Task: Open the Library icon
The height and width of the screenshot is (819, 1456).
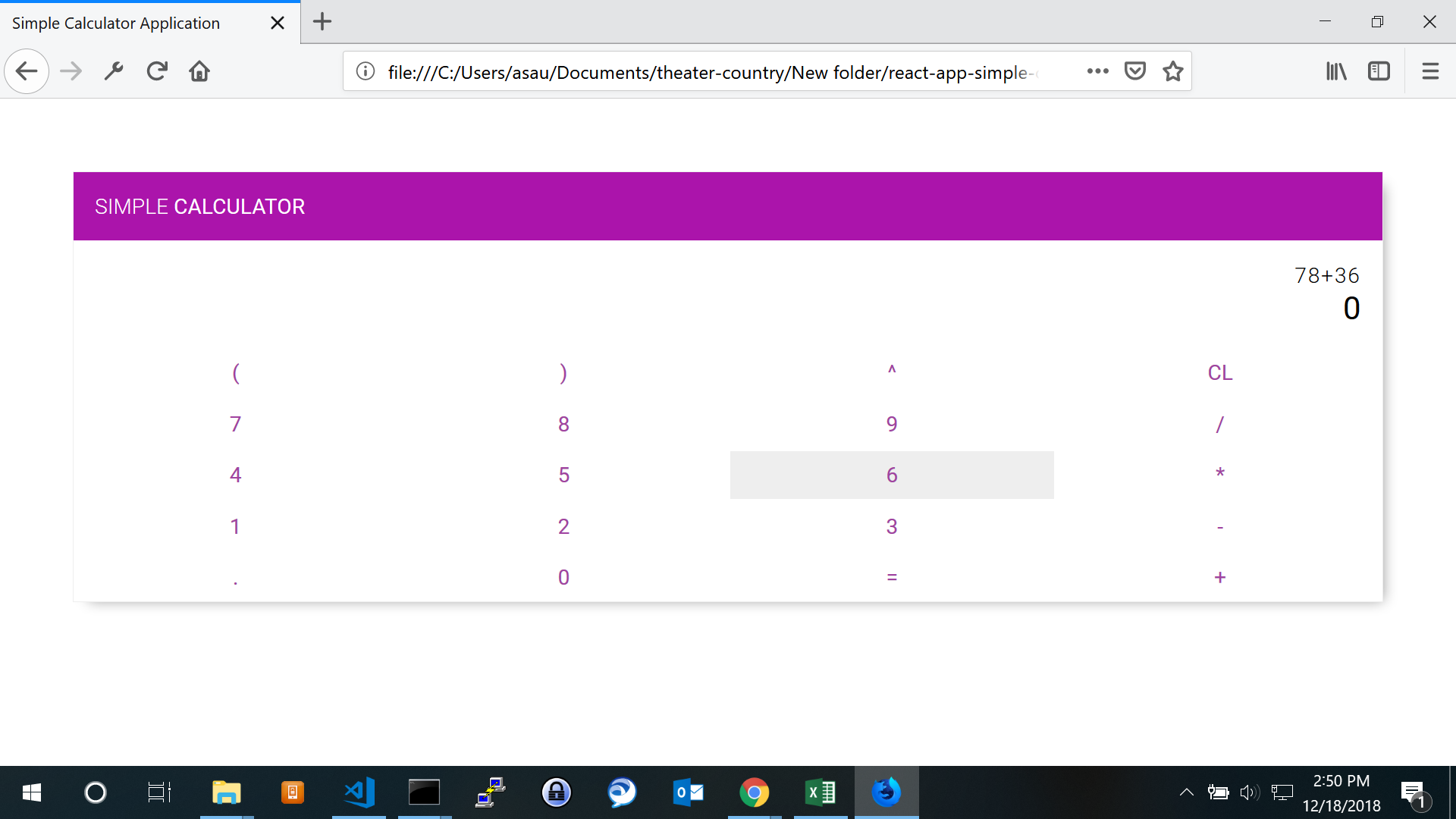Action: pos(1336,71)
